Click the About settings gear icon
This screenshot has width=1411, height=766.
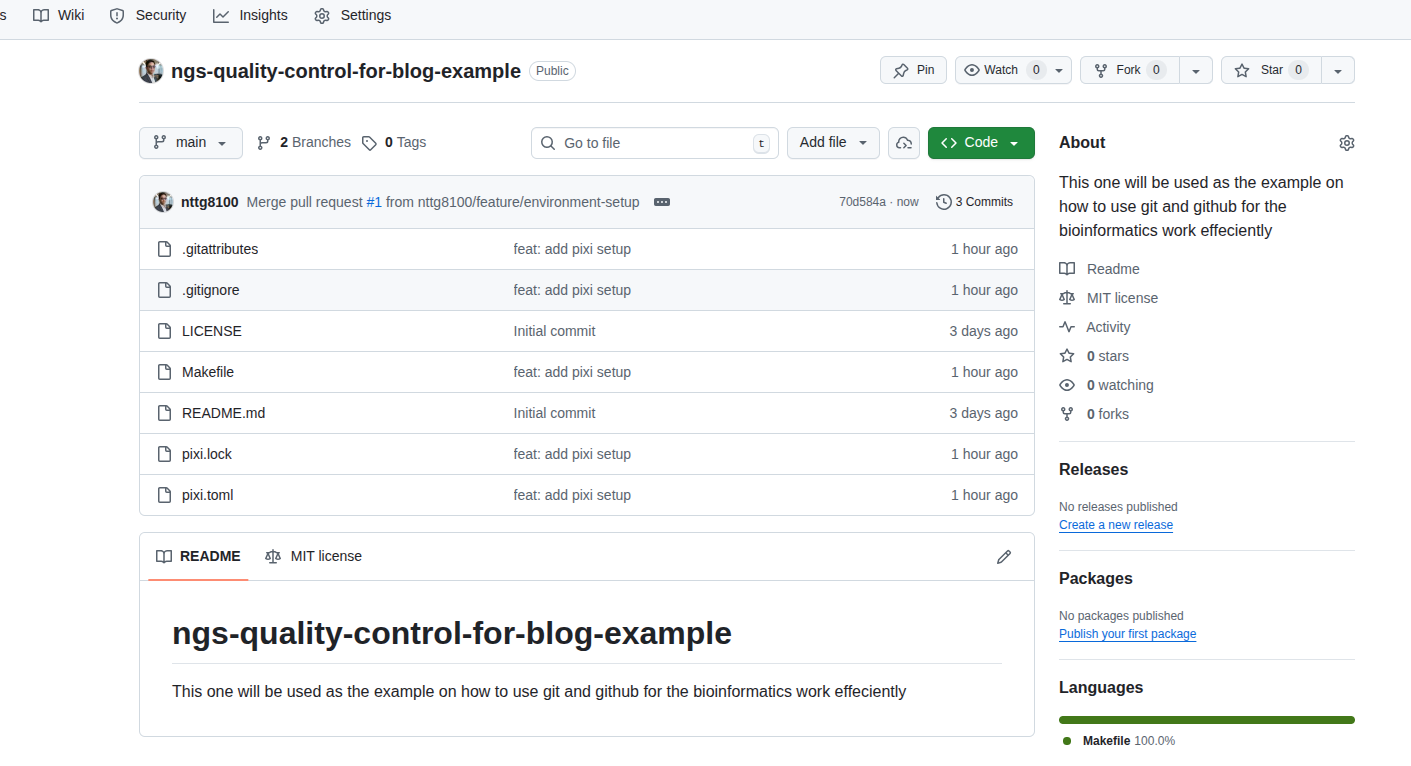1346,143
